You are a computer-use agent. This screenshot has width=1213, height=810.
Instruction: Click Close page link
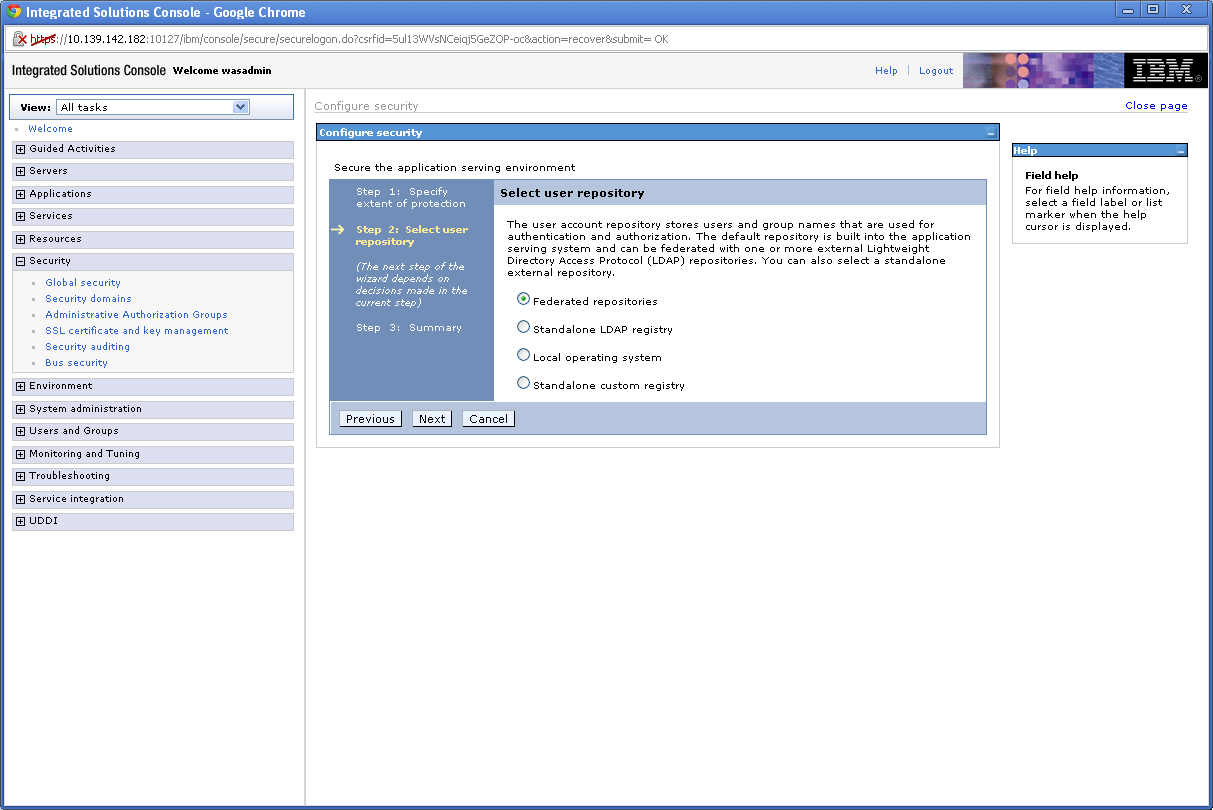(x=1156, y=106)
